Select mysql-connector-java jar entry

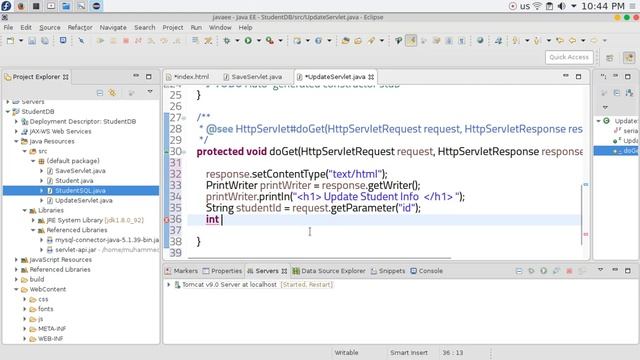point(107,240)
